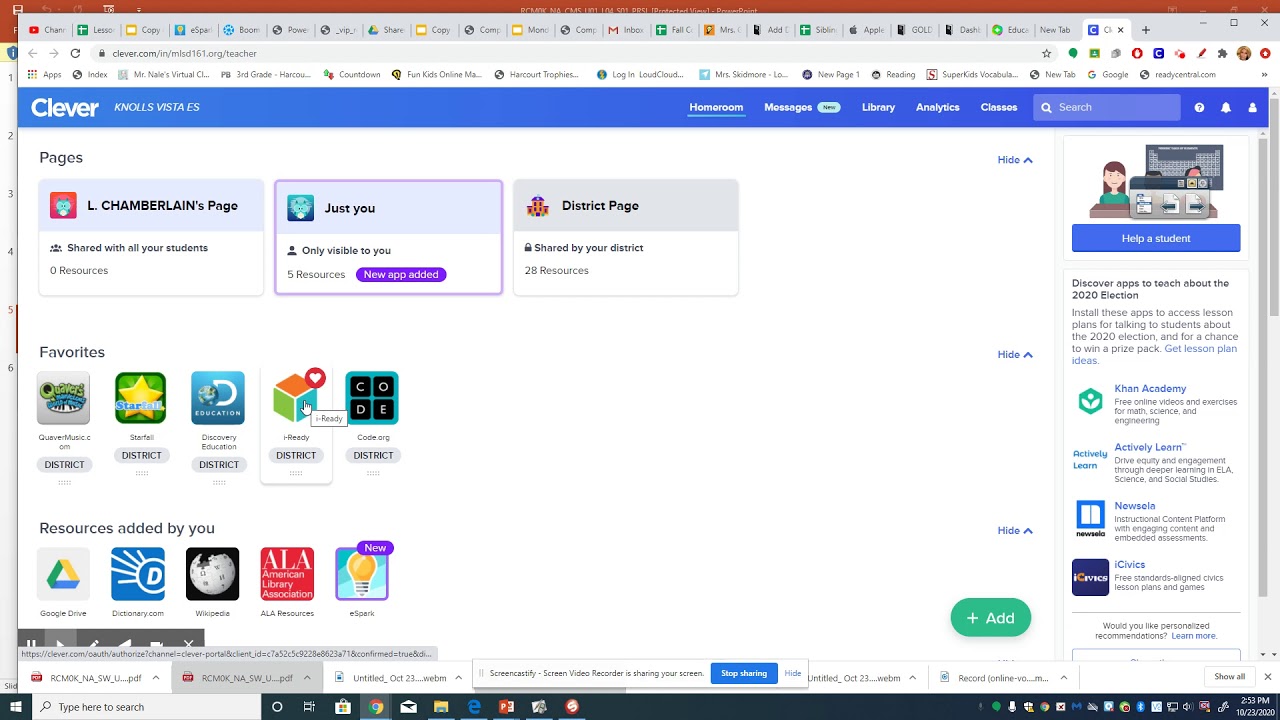
Task: Click the browser address bar URL
Action: coord(184,54)
